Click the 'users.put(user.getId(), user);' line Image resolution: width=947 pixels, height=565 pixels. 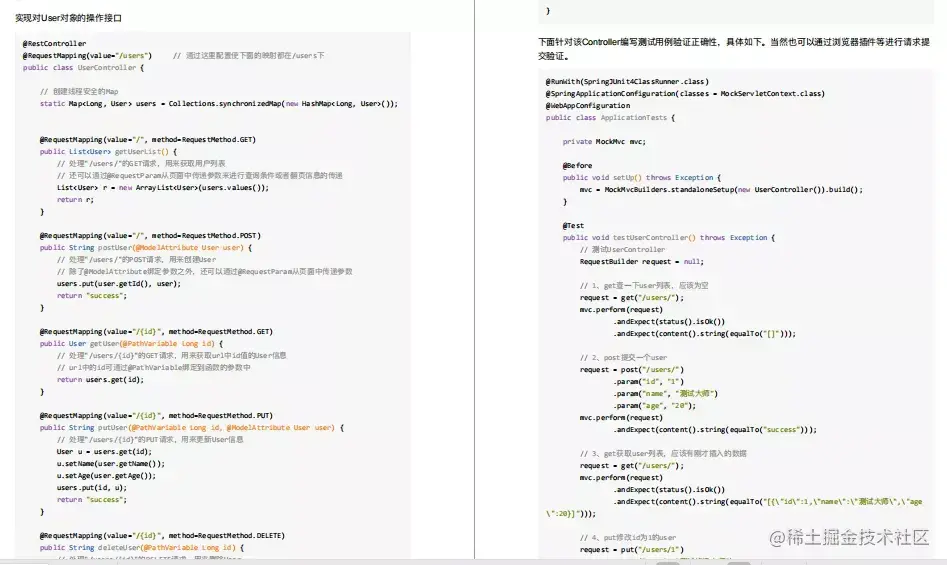click(119, 284)
